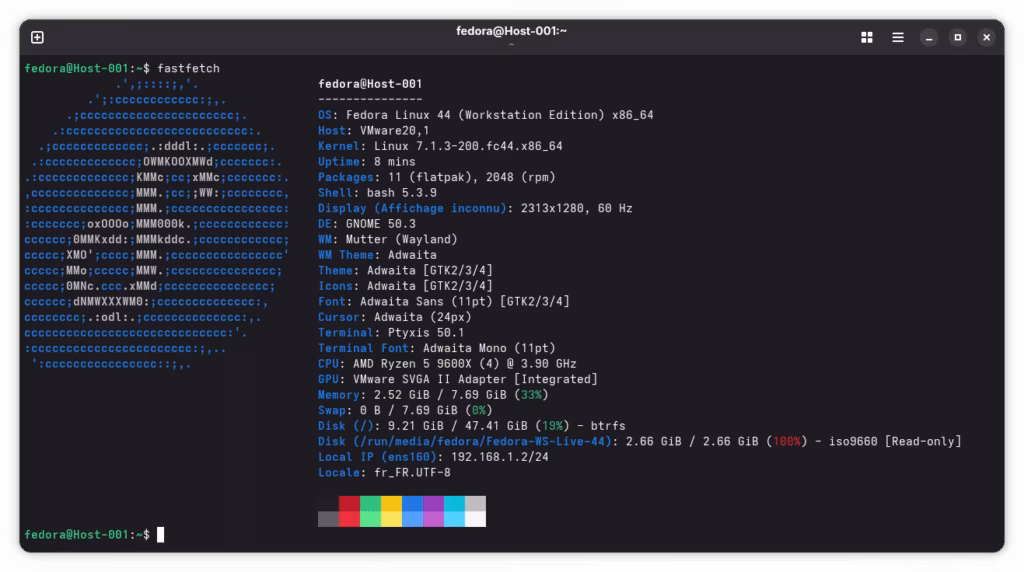Click the Disk (/) btrfs line

[472, 426]
